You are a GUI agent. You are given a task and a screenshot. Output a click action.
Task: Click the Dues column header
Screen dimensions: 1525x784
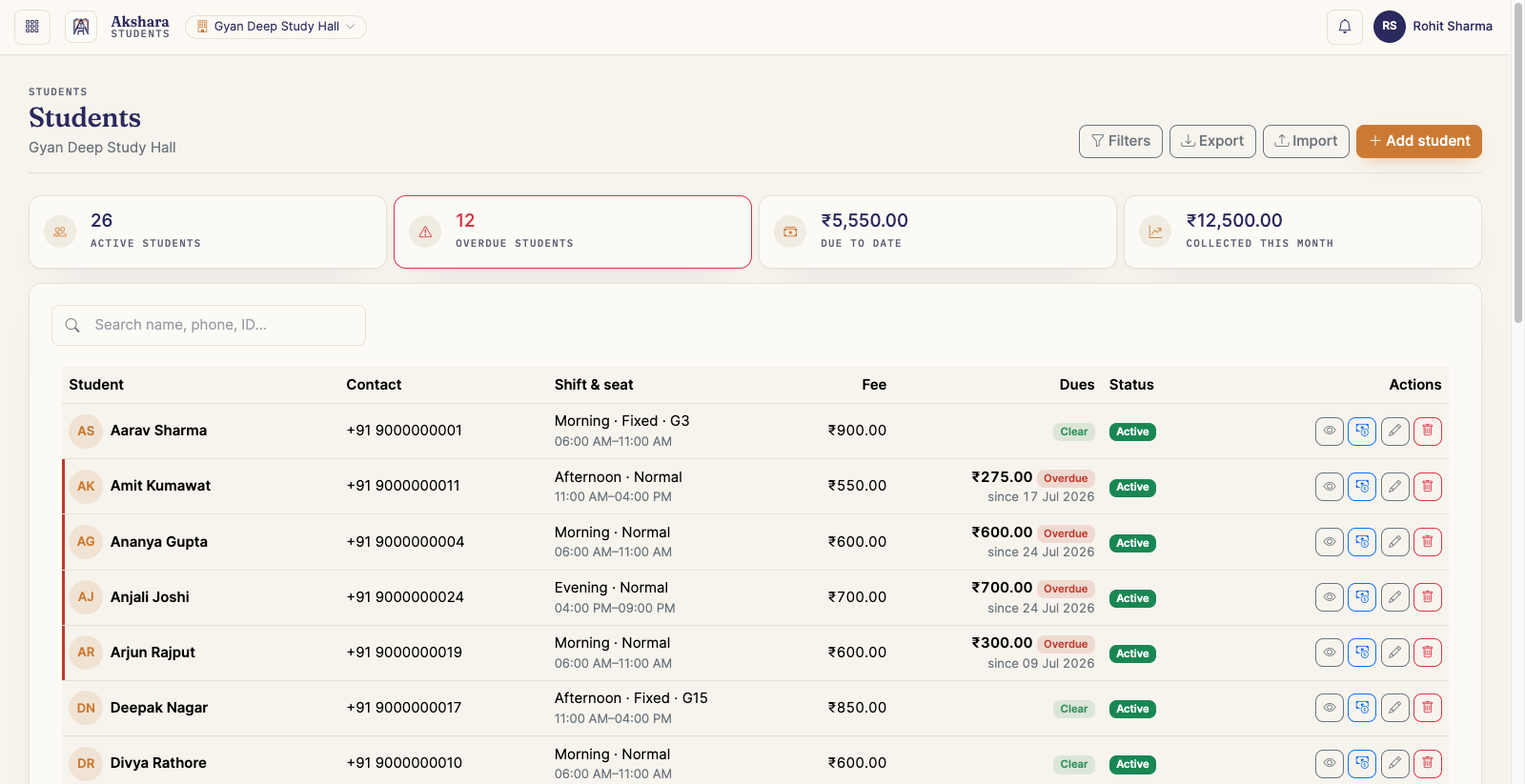click(1077, 385)
